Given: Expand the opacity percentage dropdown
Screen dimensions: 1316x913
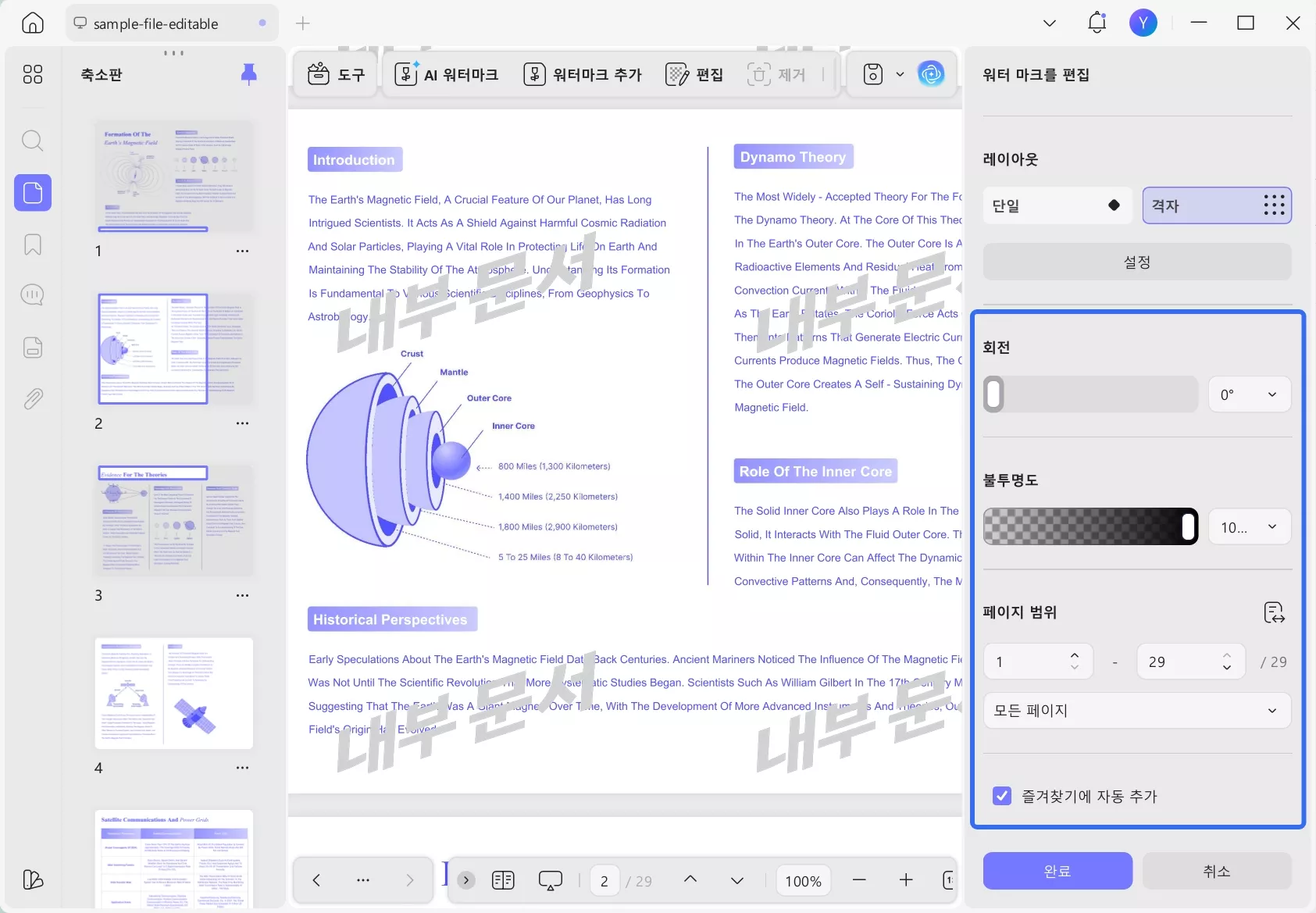Looking at the screenshot, I should coord(1249,527).
